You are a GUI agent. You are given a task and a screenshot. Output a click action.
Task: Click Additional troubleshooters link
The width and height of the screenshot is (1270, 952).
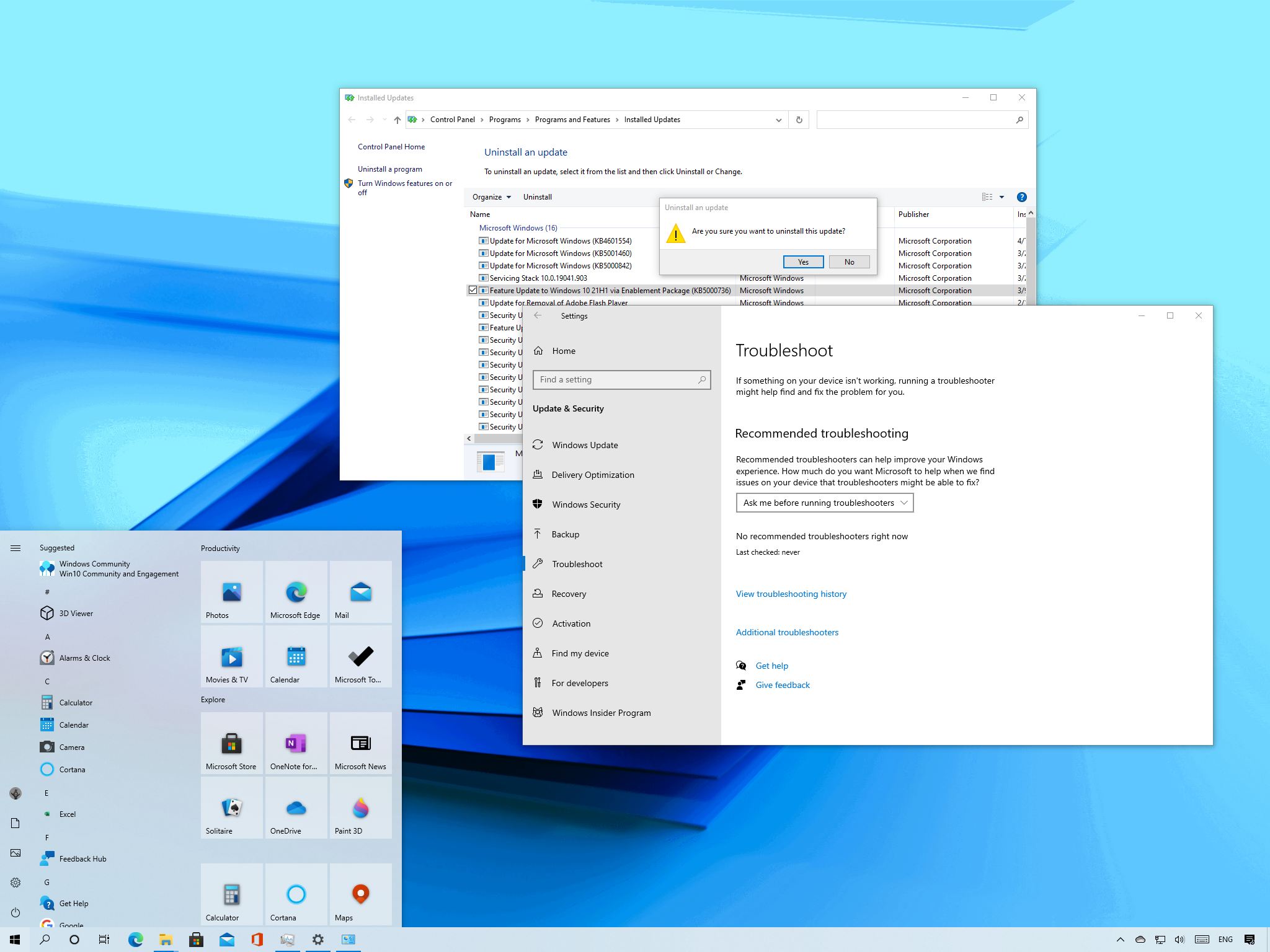coord(787,632)
